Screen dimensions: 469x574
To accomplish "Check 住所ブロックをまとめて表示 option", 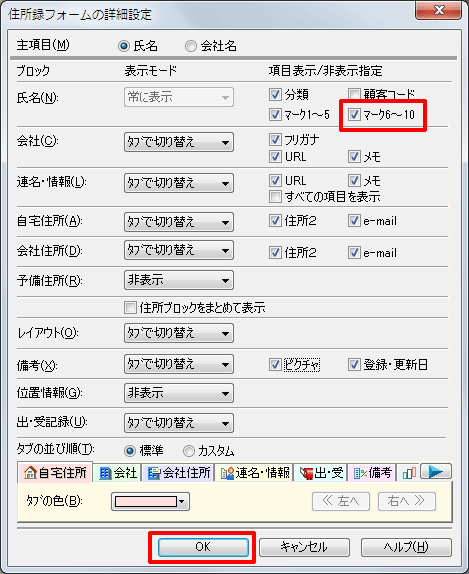I will (x=130, y=308).
